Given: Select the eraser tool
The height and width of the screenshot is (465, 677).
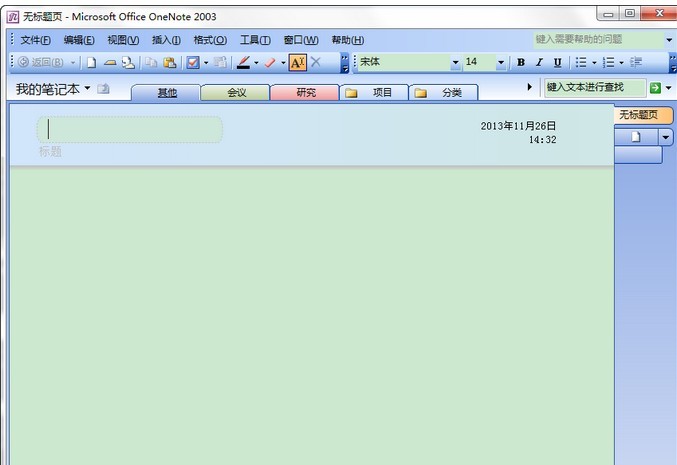Looking at the screenshot, I should [x=270, y=63].
